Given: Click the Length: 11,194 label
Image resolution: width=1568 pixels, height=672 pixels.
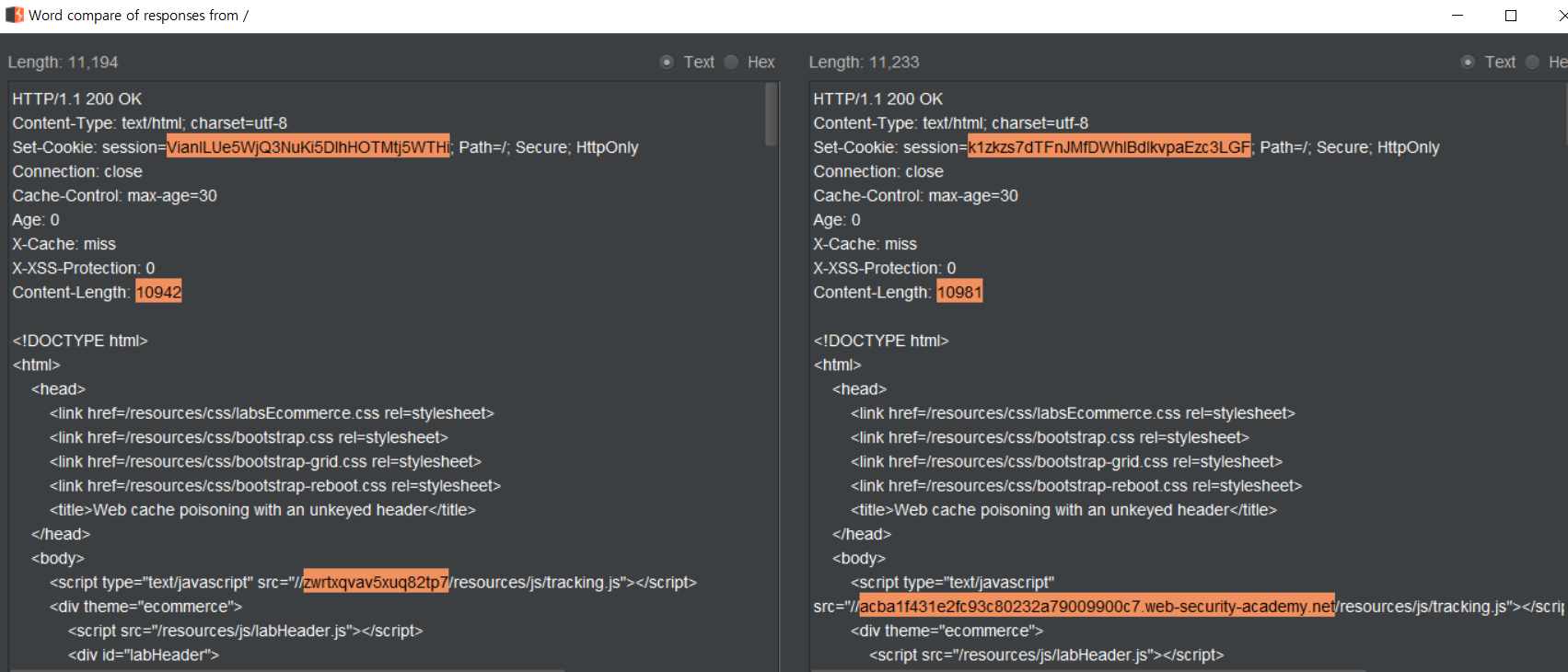Looking at the screenshot, I should tap(63, 62).
